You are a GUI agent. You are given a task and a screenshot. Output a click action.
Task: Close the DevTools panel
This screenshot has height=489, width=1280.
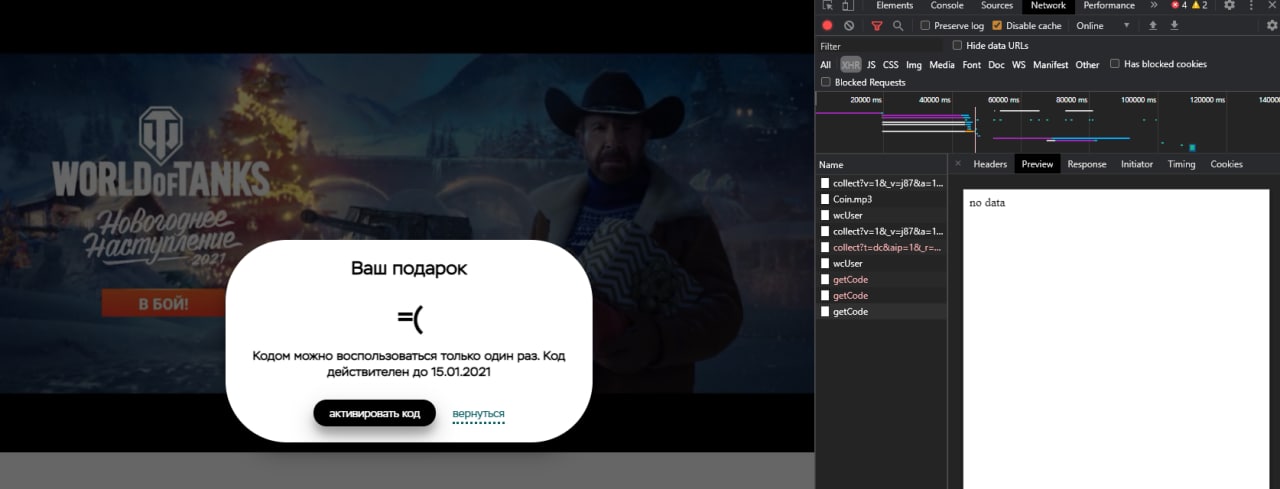1270,6
